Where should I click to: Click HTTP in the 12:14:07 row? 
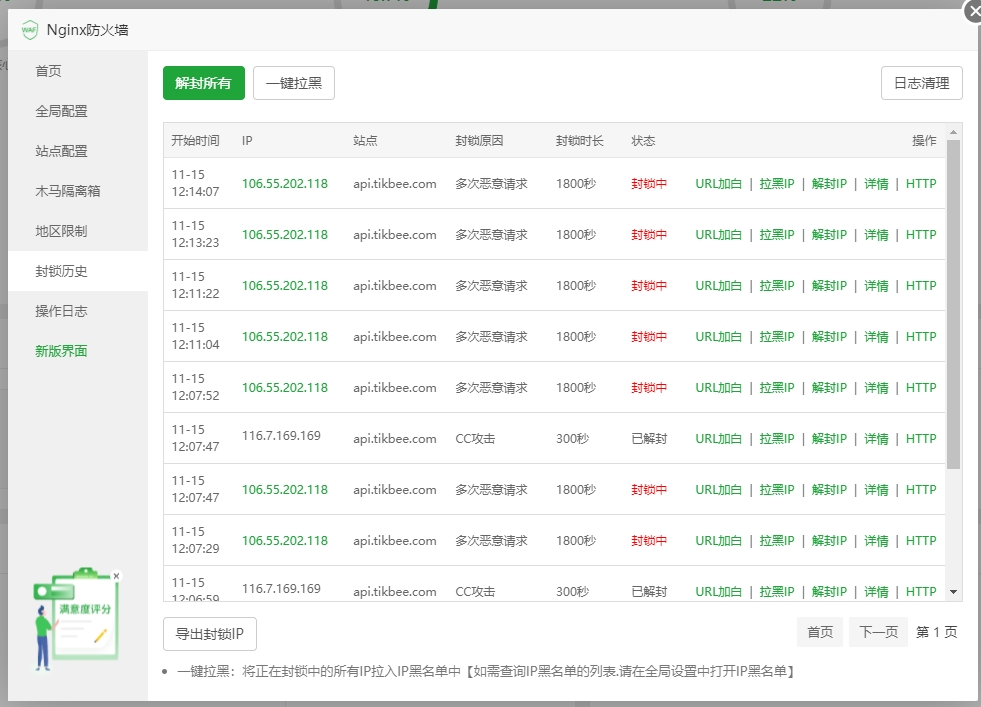point(921,184)
